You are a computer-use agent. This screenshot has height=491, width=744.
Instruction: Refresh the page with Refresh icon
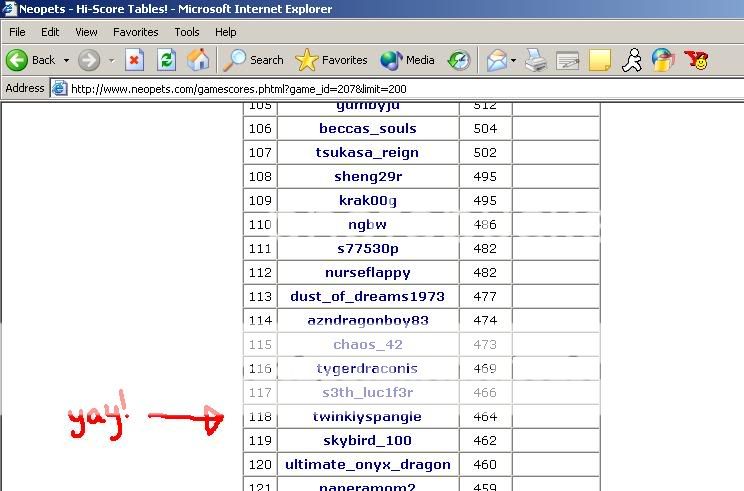click(166, 60)
